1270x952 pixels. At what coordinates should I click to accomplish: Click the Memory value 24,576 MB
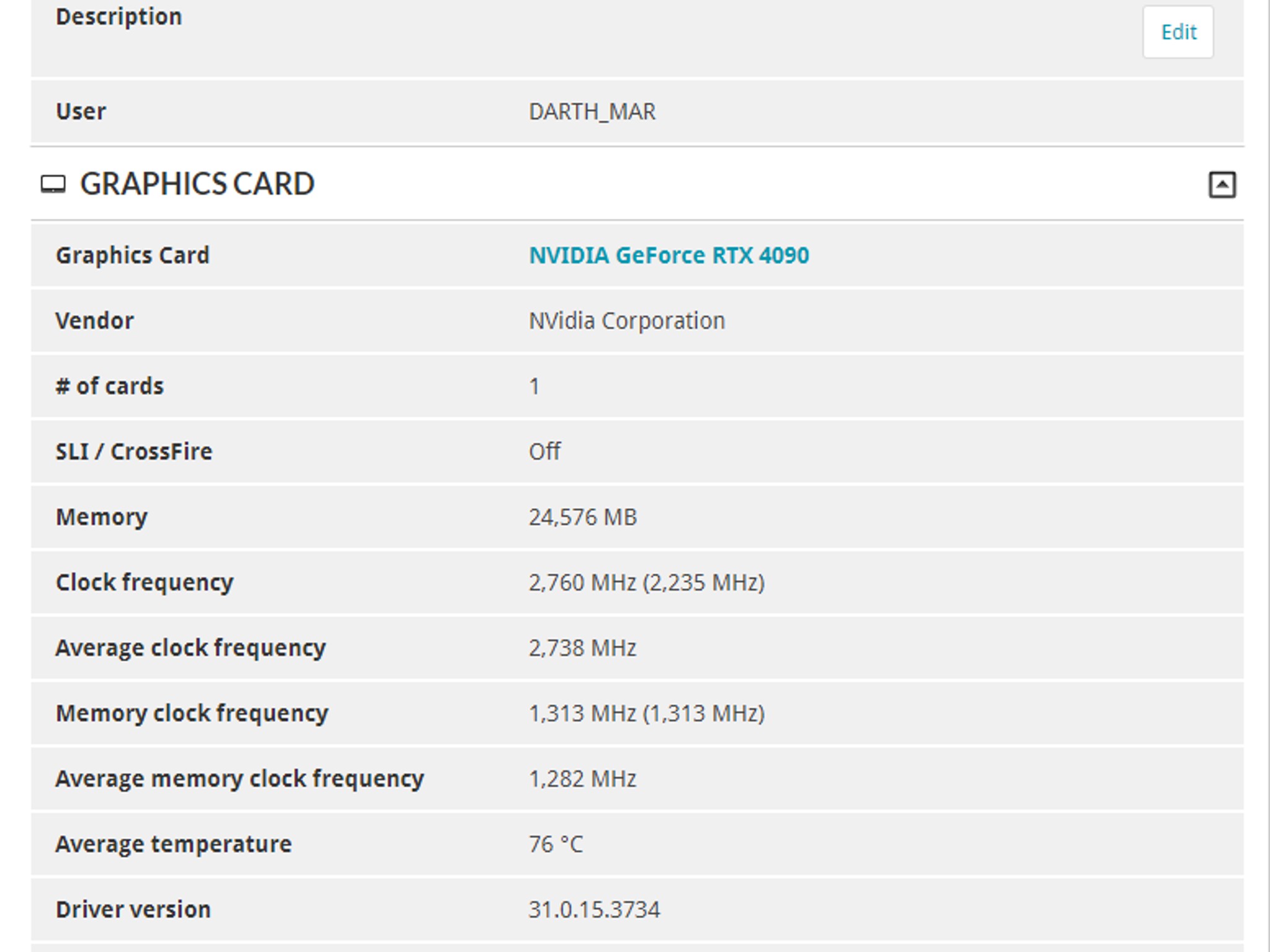[x=582, y=517]
